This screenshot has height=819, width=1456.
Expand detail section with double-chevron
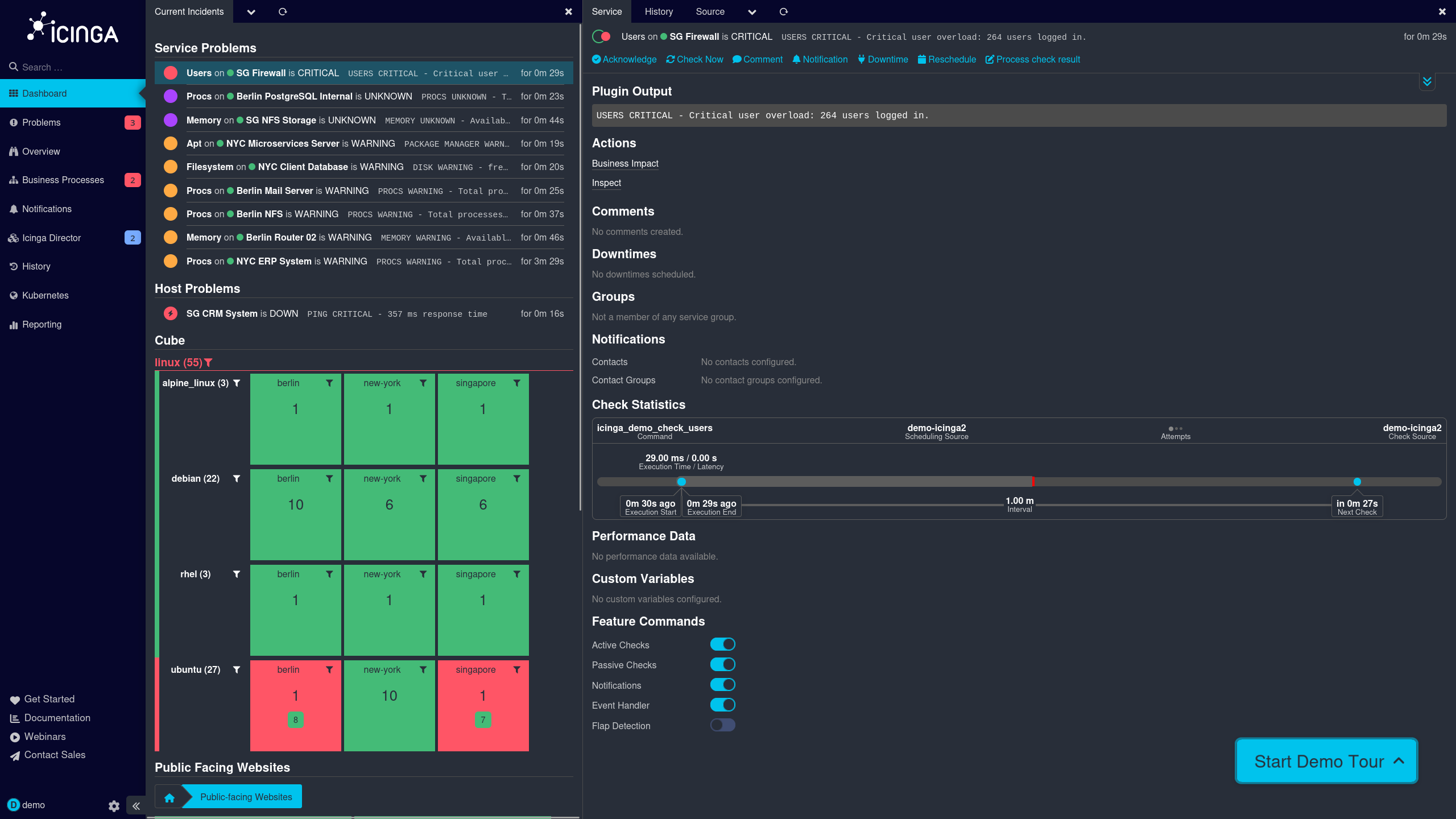(x=1427, y=81)
